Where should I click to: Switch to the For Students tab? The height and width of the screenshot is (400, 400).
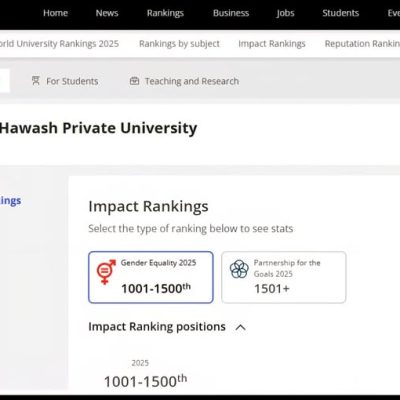coord(65,81)
